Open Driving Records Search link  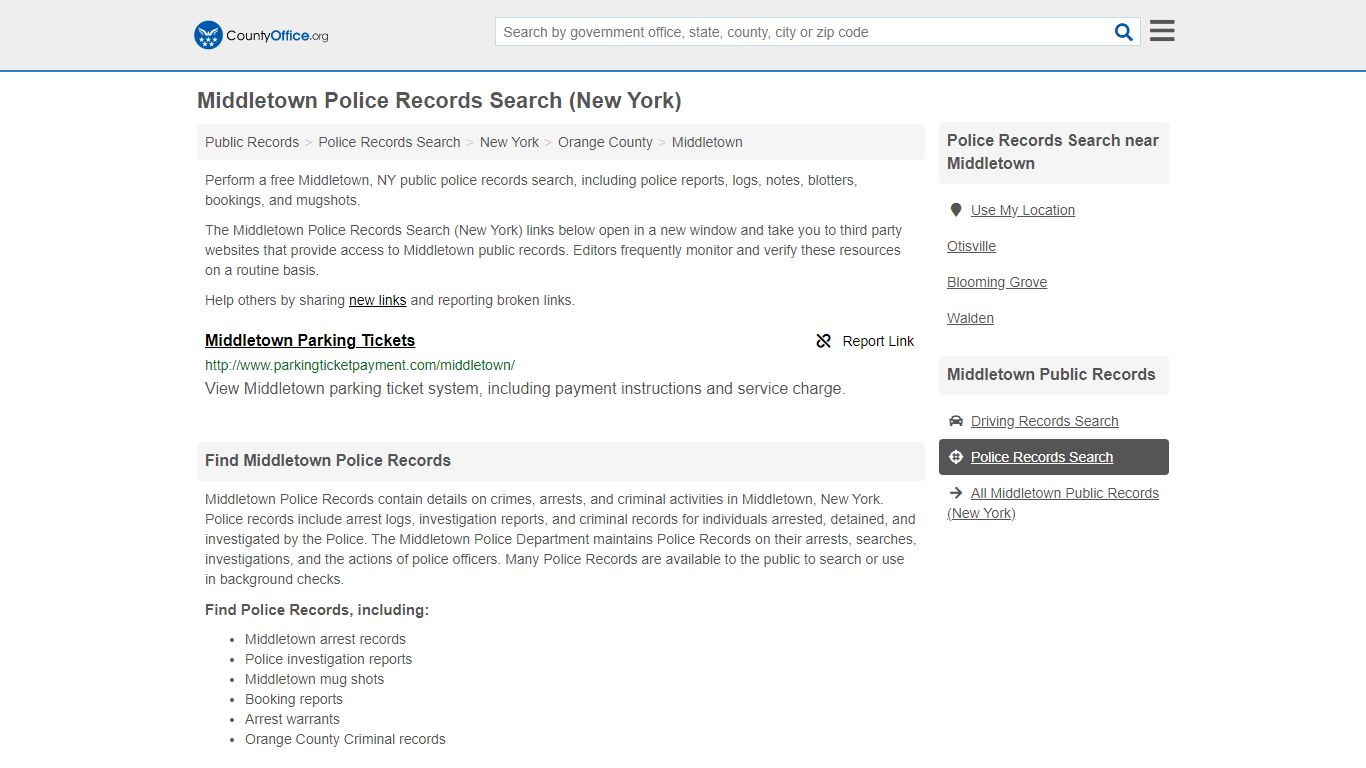click(1045, 421)
